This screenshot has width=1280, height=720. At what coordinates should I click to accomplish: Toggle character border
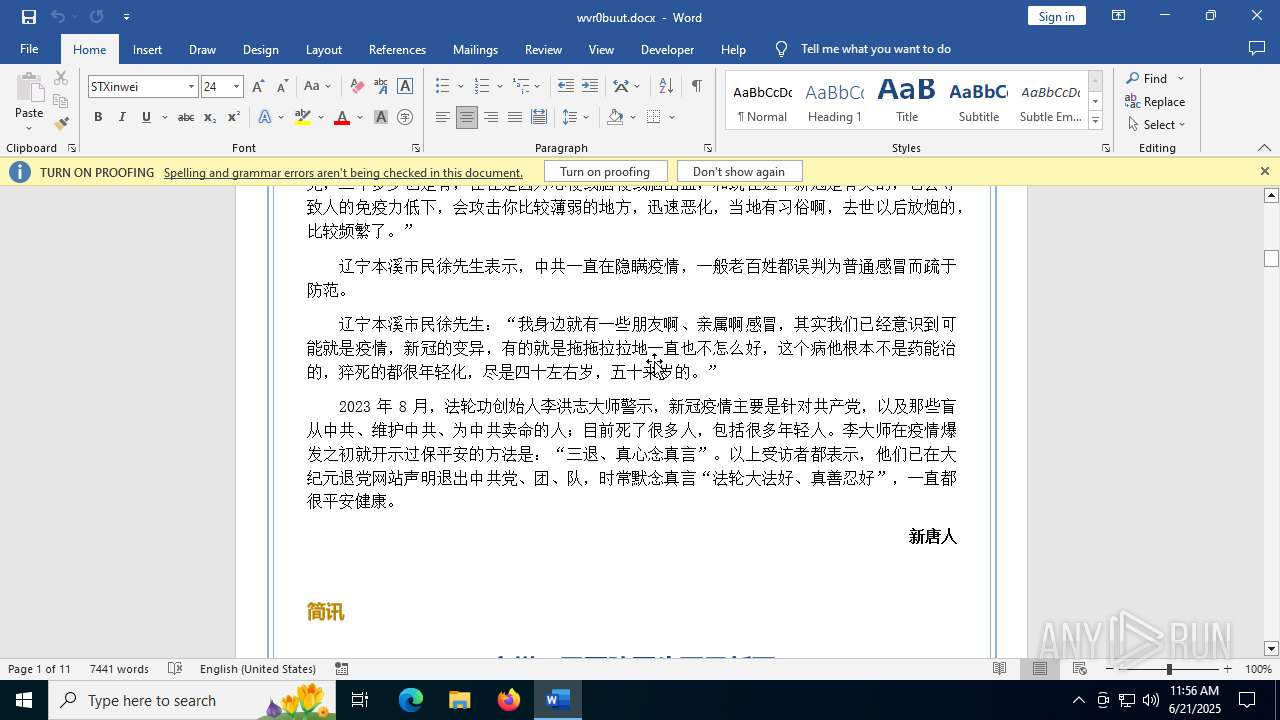405,87
